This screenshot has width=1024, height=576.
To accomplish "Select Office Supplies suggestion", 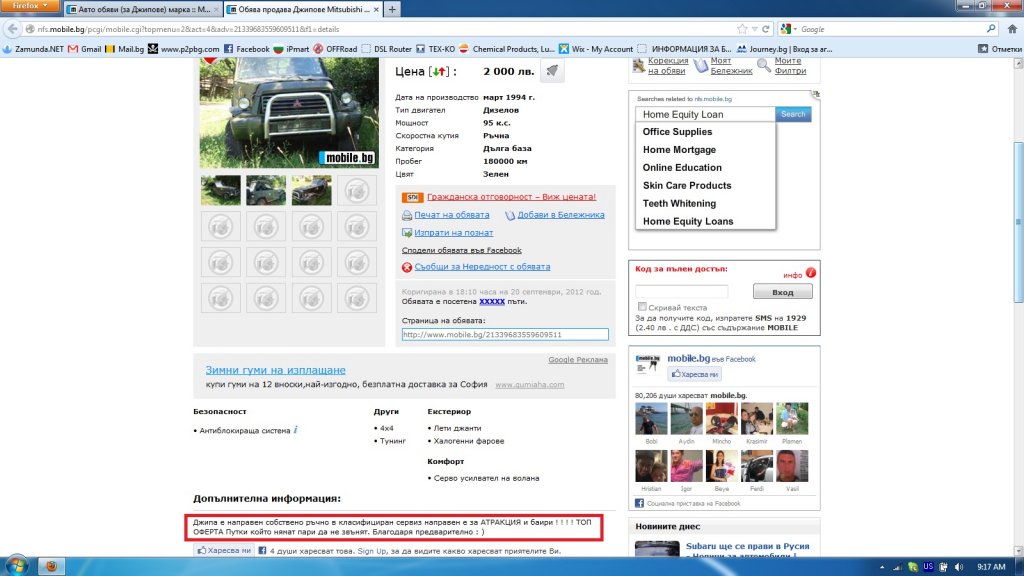I will (x=677, y=132).
